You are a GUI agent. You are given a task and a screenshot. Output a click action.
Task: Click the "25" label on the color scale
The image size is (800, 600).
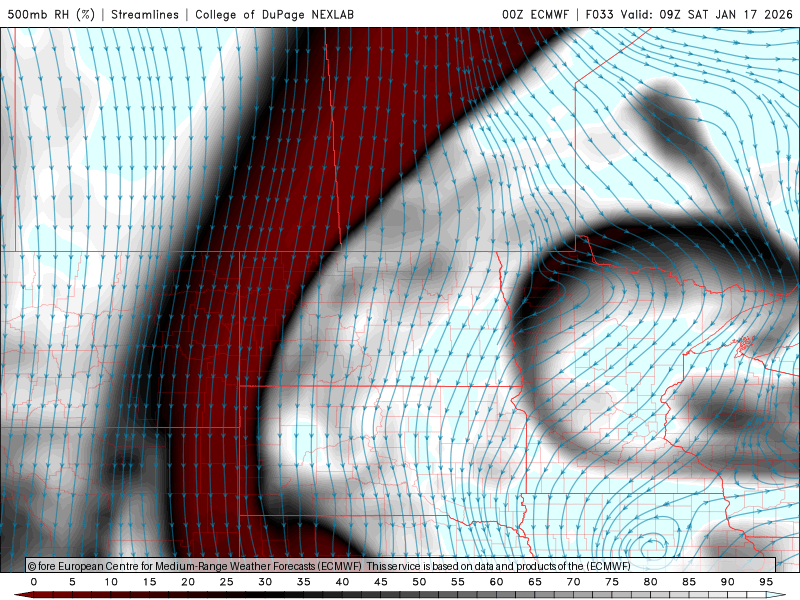(227, 582)
